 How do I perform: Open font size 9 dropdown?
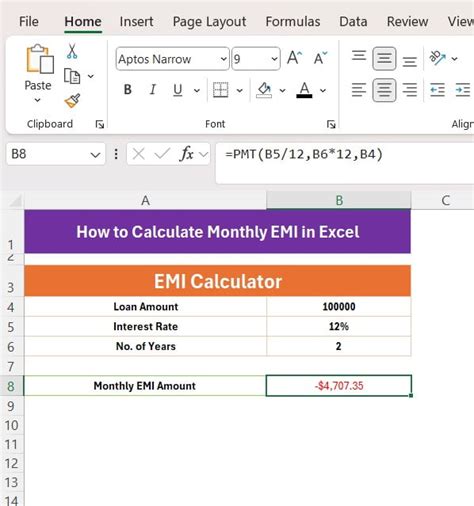point(274,59)
